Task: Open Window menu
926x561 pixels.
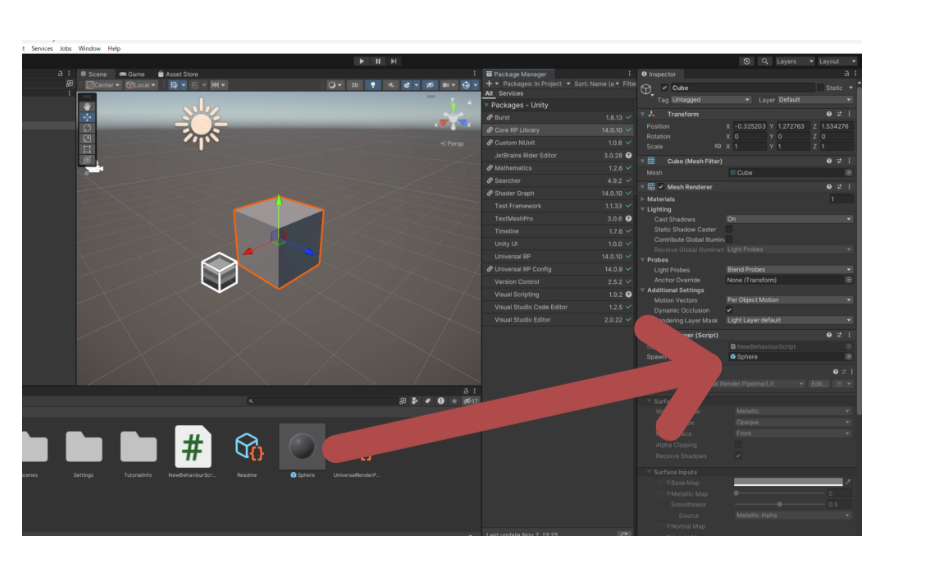Action: (x=89, y=48)
